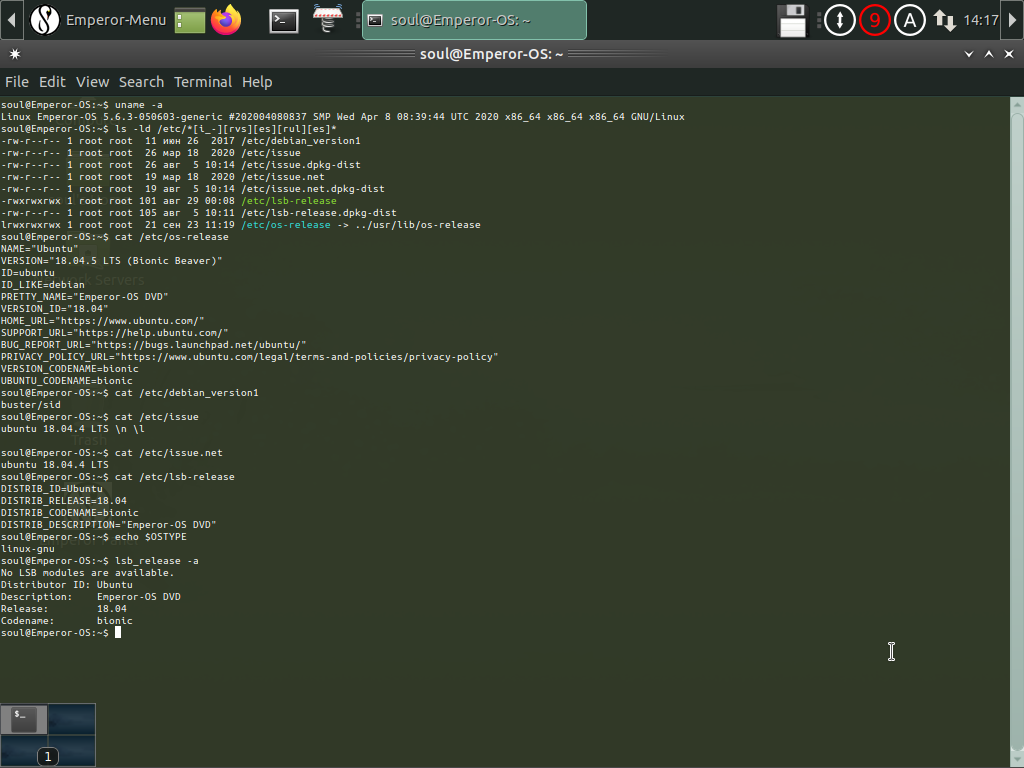
Task: Click the spring-loaded panel icon beside the terminal launcher
Action: tap(328, 20)
